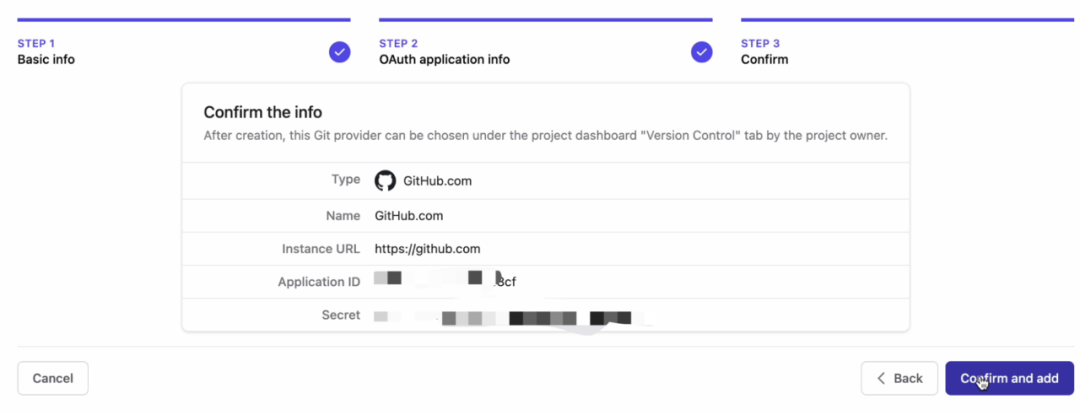
Task: Select the Step 3 Confirm step
Action: point(764,59)
